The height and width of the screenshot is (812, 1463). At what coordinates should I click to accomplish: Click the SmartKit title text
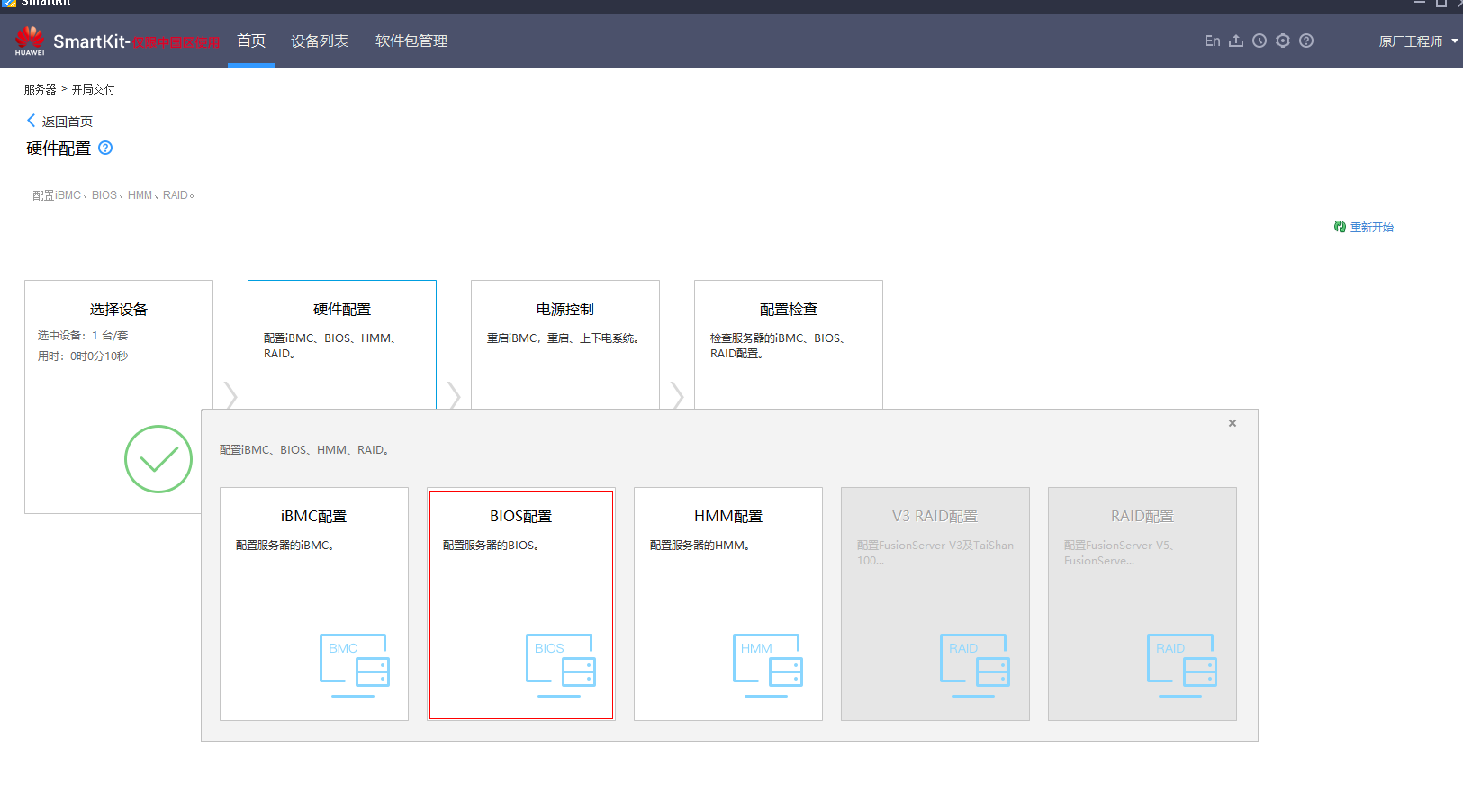91,41
